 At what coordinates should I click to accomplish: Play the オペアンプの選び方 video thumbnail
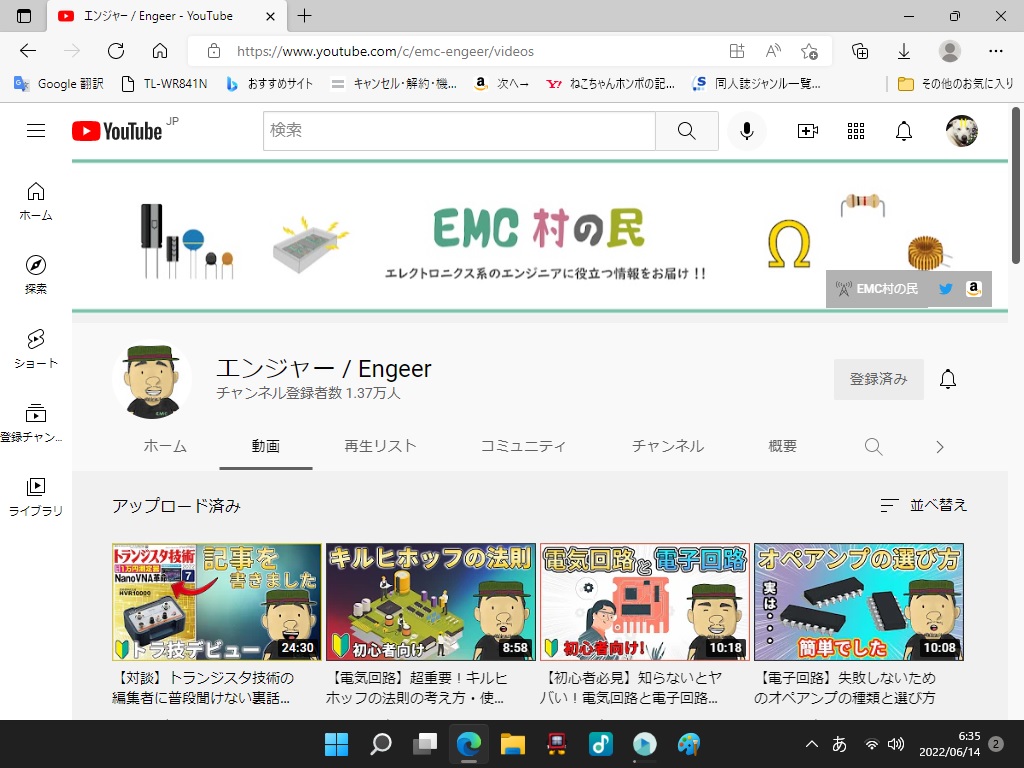(859, 601)
